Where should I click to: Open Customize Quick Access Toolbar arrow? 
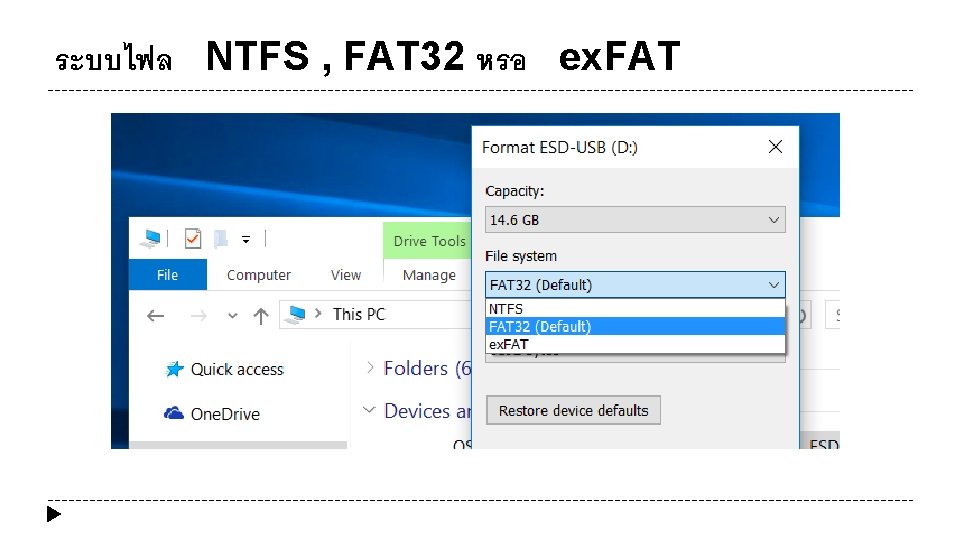246,239
